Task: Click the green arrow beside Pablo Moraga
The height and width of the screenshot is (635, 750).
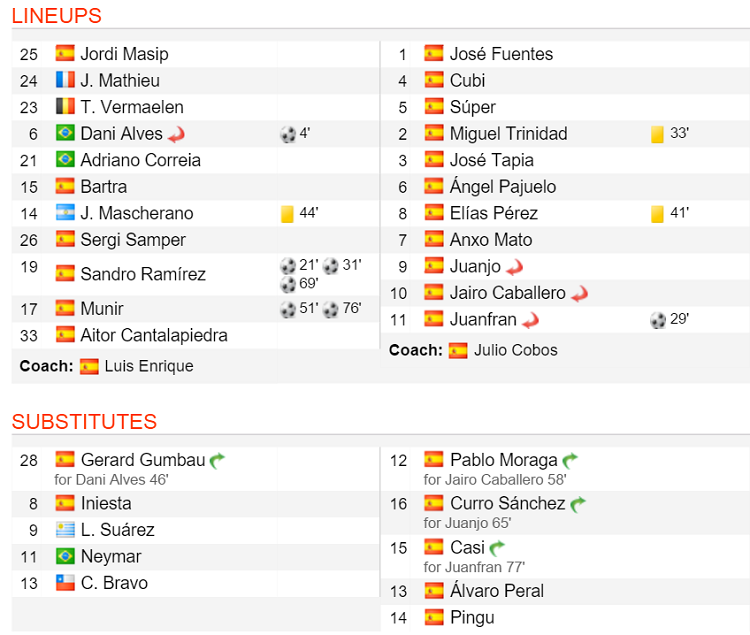Action: 571,460
